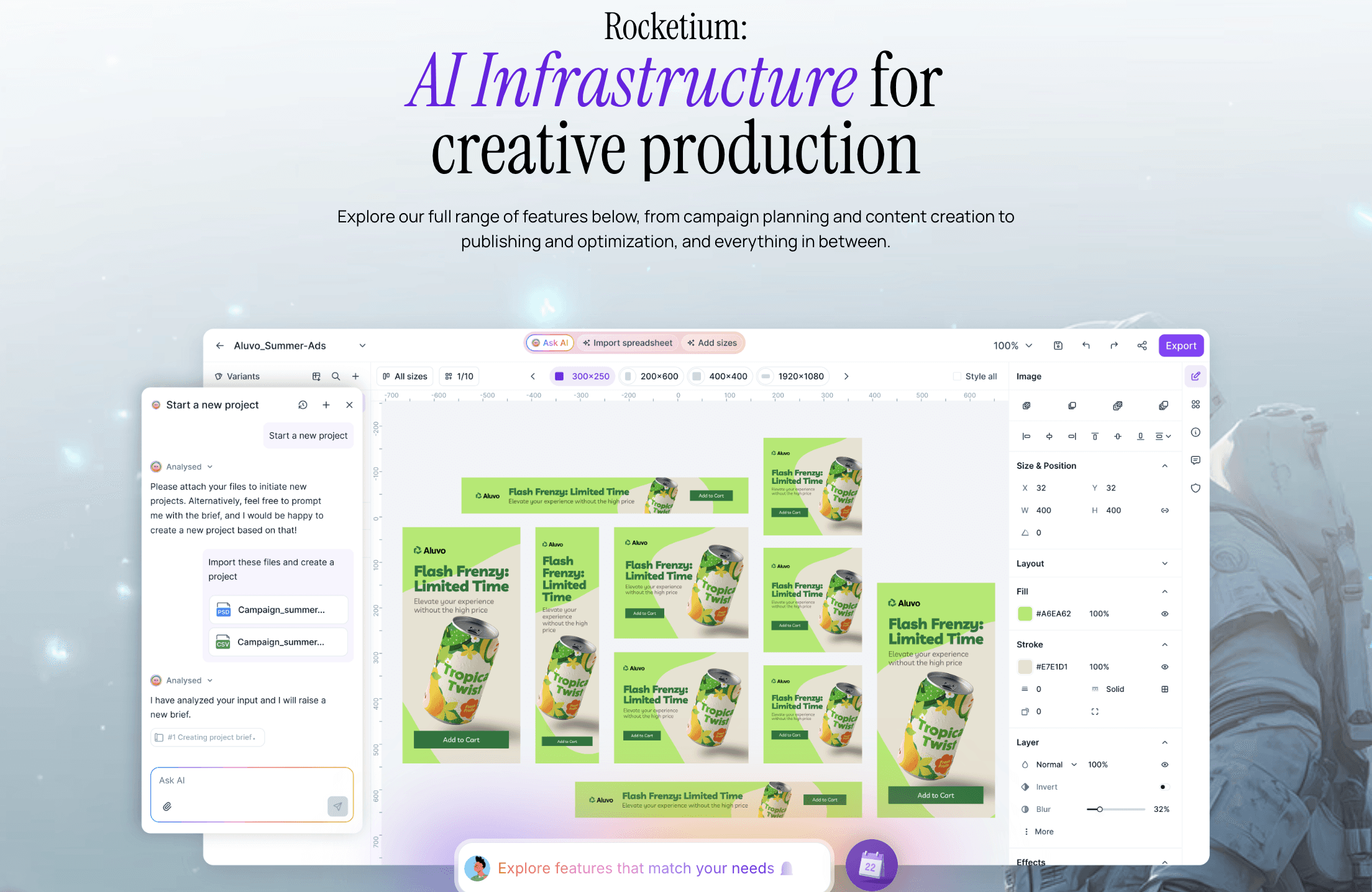Screen dimensions: 1372x892
Task: Click the #A6EA62 fill color swatch
Action: point(1025,614)
